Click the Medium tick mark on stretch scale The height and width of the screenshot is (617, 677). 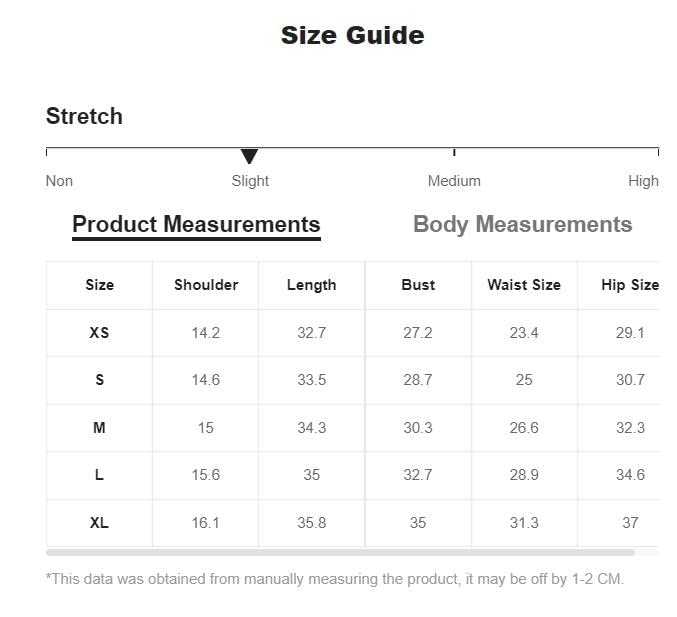tap(454, 152)
